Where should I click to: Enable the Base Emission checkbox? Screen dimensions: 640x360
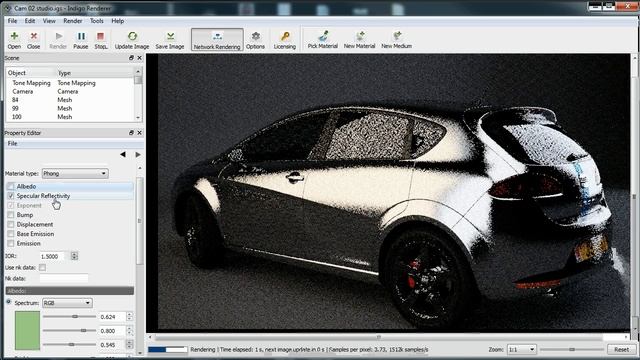coord(11,234)
